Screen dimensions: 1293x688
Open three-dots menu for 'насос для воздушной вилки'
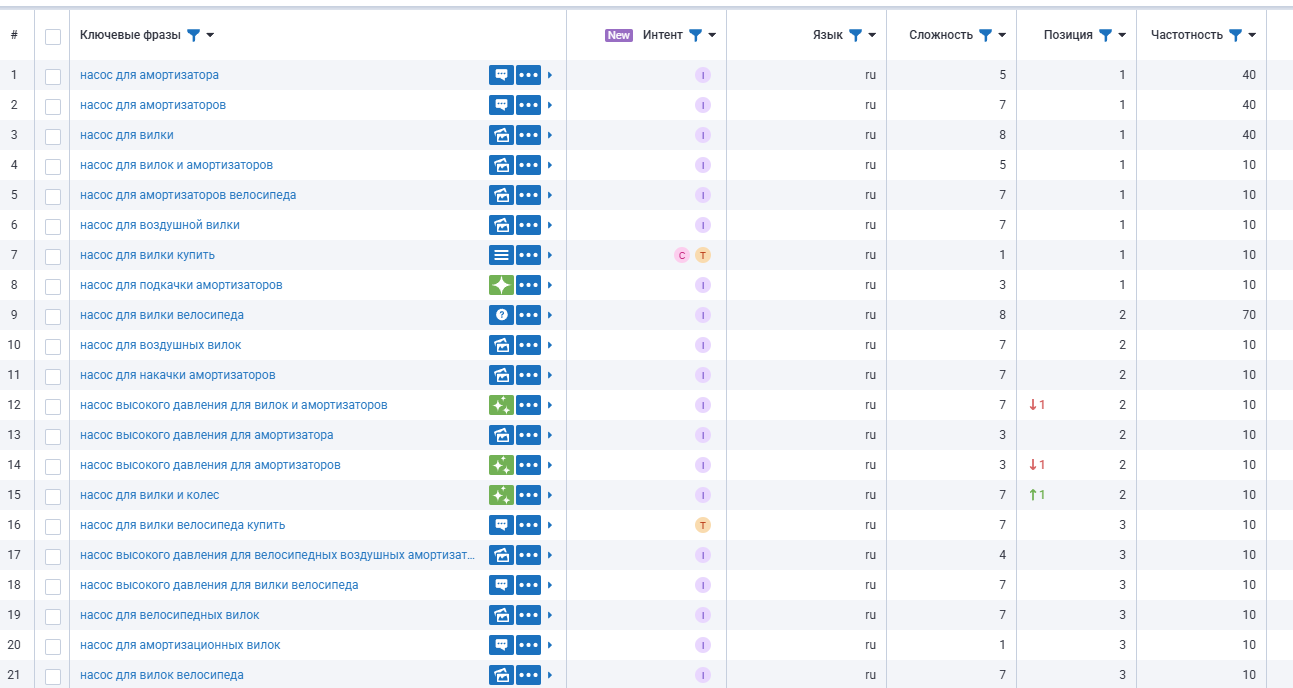pyautogui.click(x=529, y=225)
